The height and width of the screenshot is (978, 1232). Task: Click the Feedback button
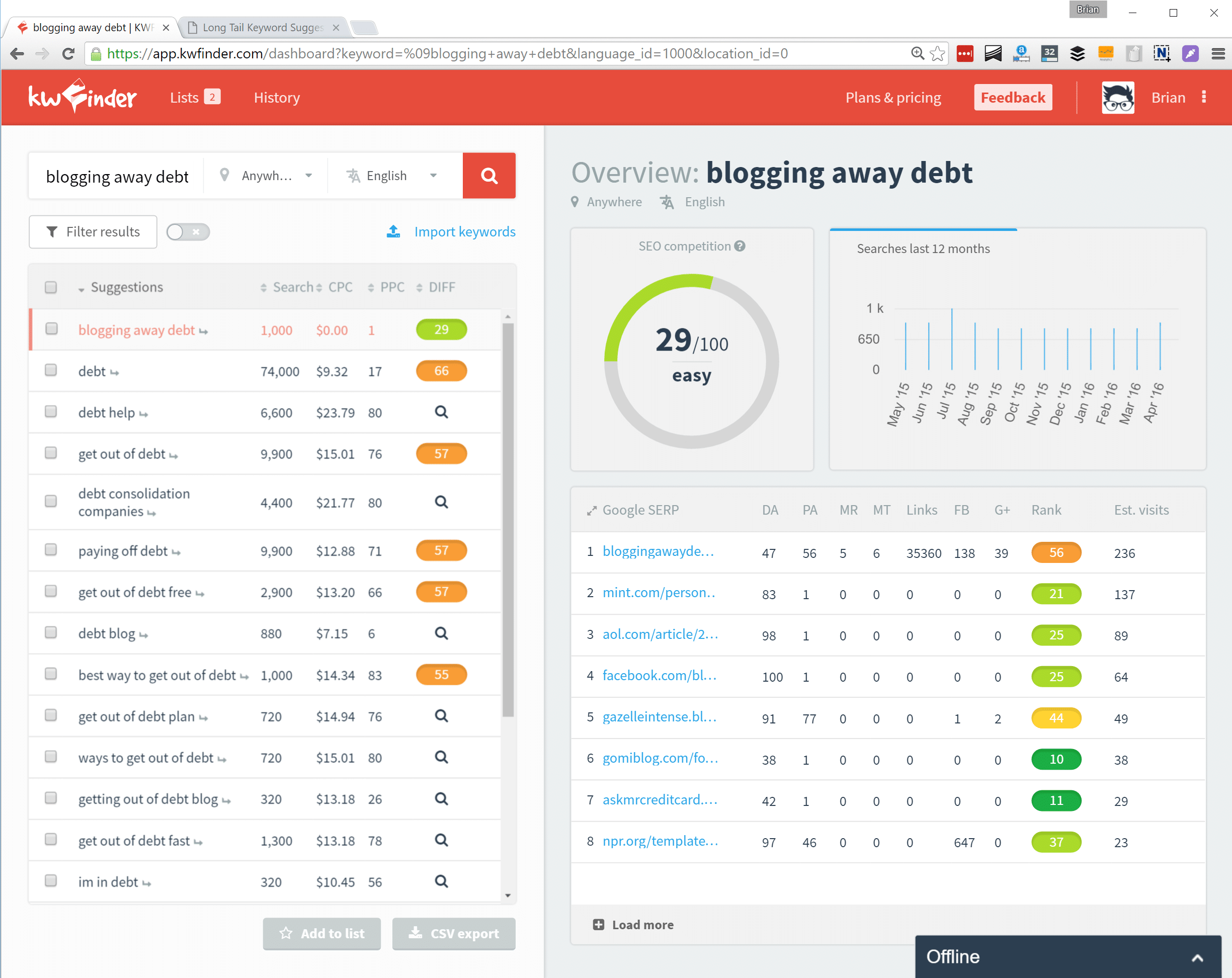pos(1013,97)
